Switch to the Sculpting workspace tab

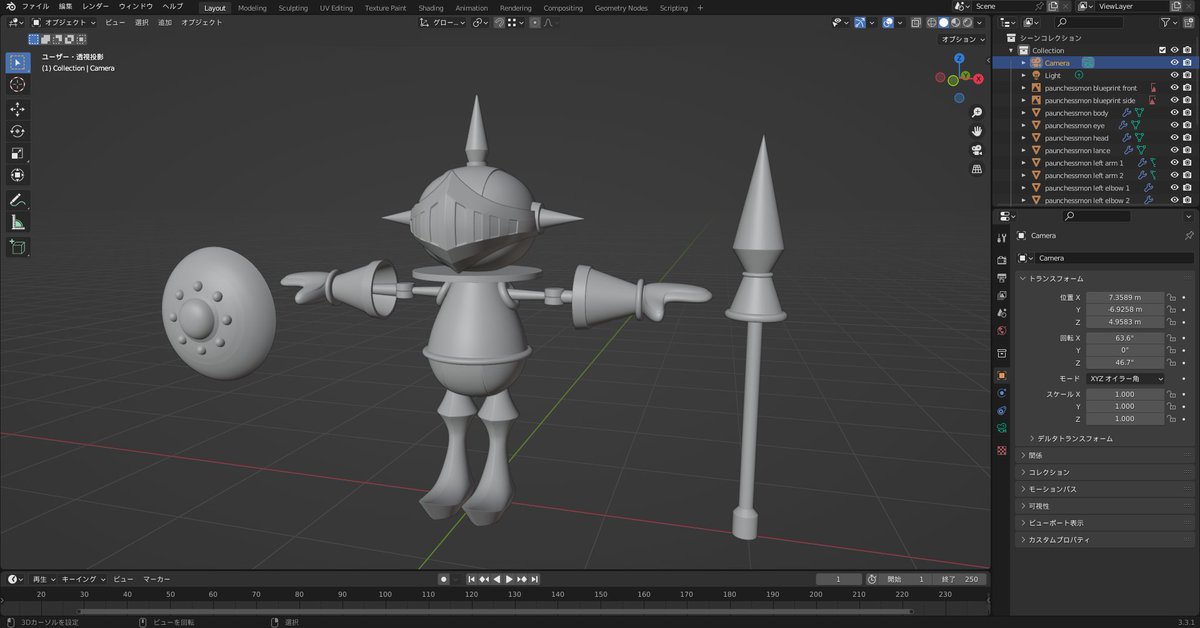293,7
